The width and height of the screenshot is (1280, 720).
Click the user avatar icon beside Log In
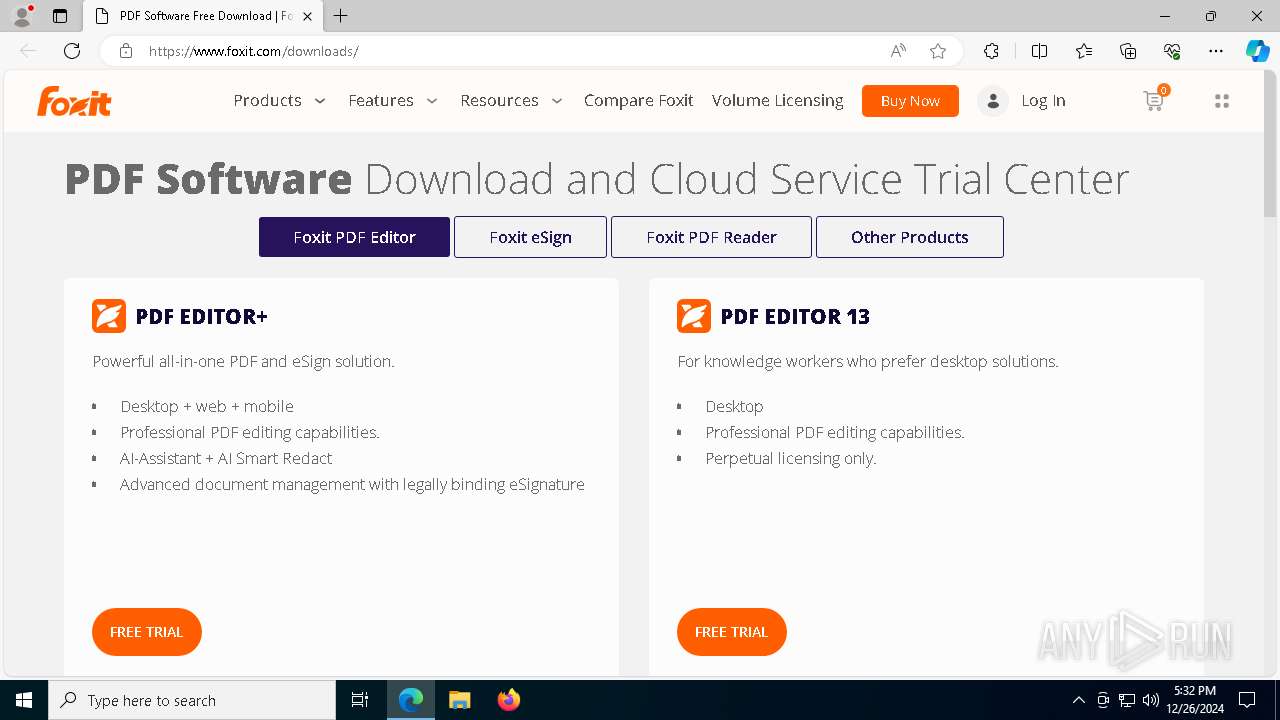[x=993, y=101]
